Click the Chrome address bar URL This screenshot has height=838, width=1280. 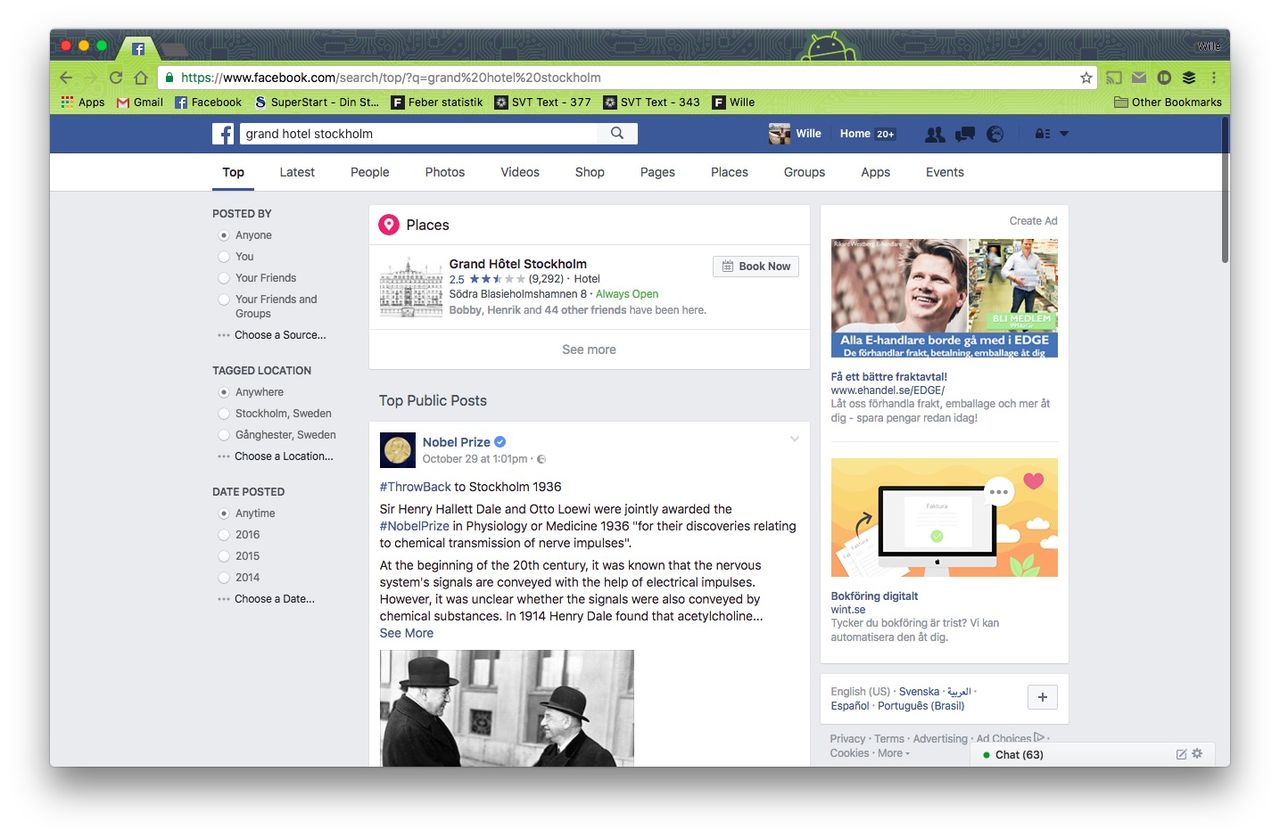pos(391,77)
